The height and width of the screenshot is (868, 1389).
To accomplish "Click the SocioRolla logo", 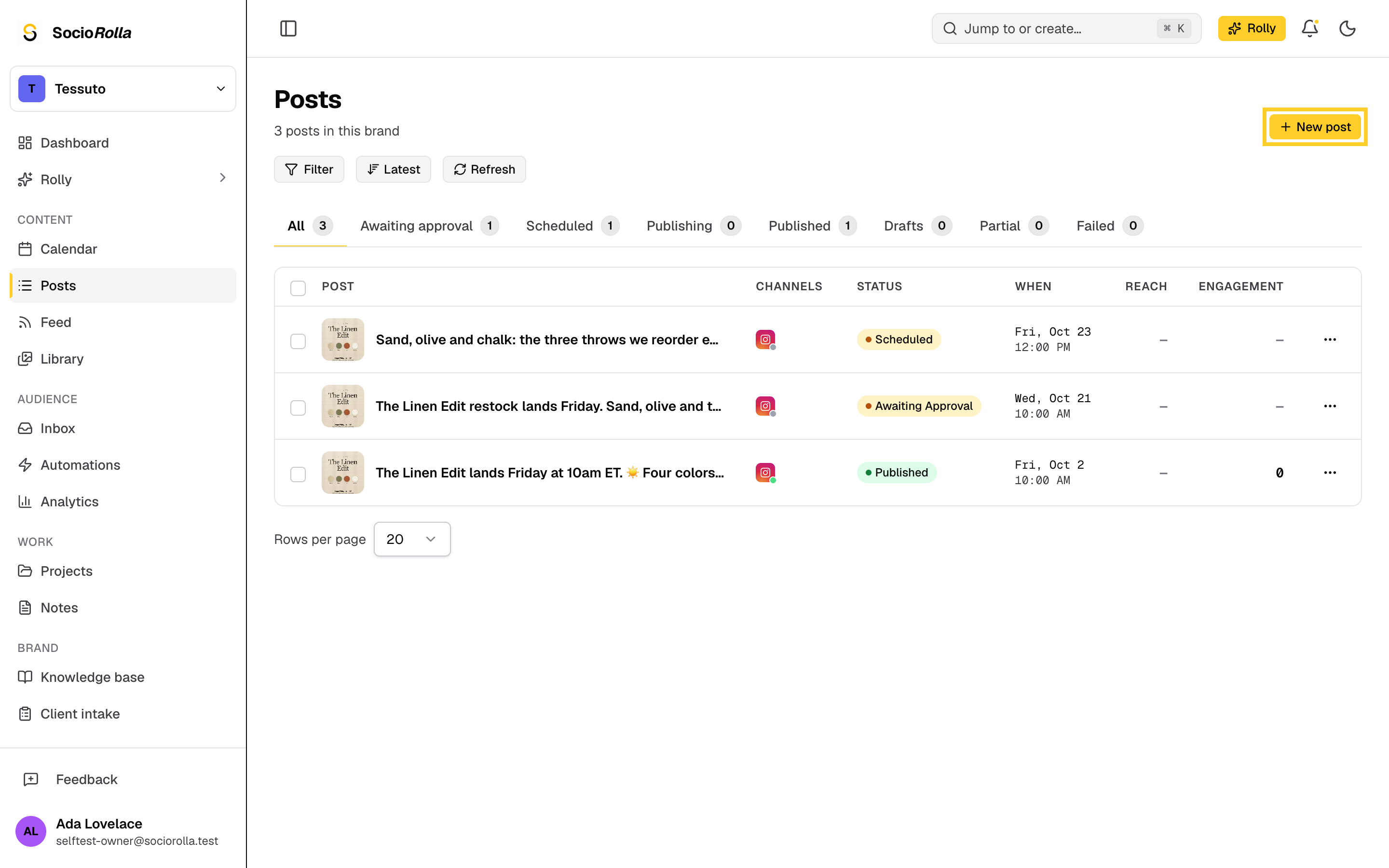I will pos(77,32).
